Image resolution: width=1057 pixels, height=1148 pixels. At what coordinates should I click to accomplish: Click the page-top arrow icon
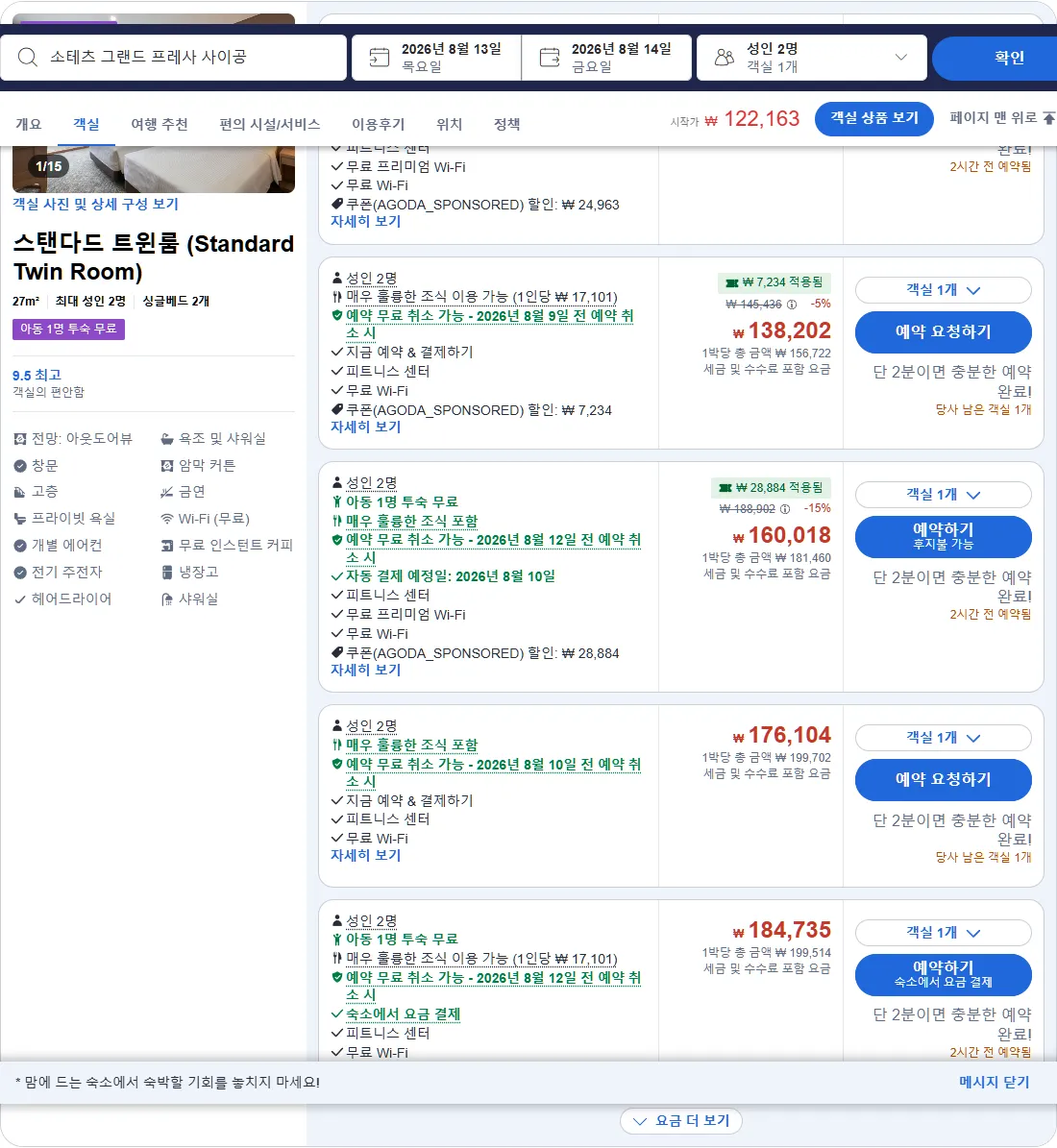click(1049, 118)
